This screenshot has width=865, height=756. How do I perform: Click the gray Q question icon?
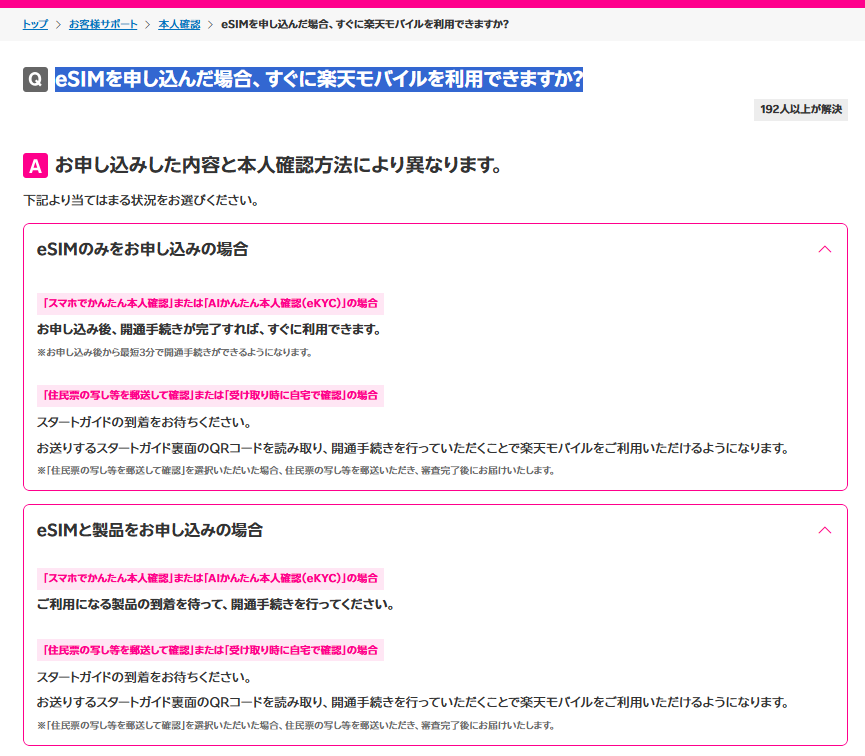pos(35,80)
